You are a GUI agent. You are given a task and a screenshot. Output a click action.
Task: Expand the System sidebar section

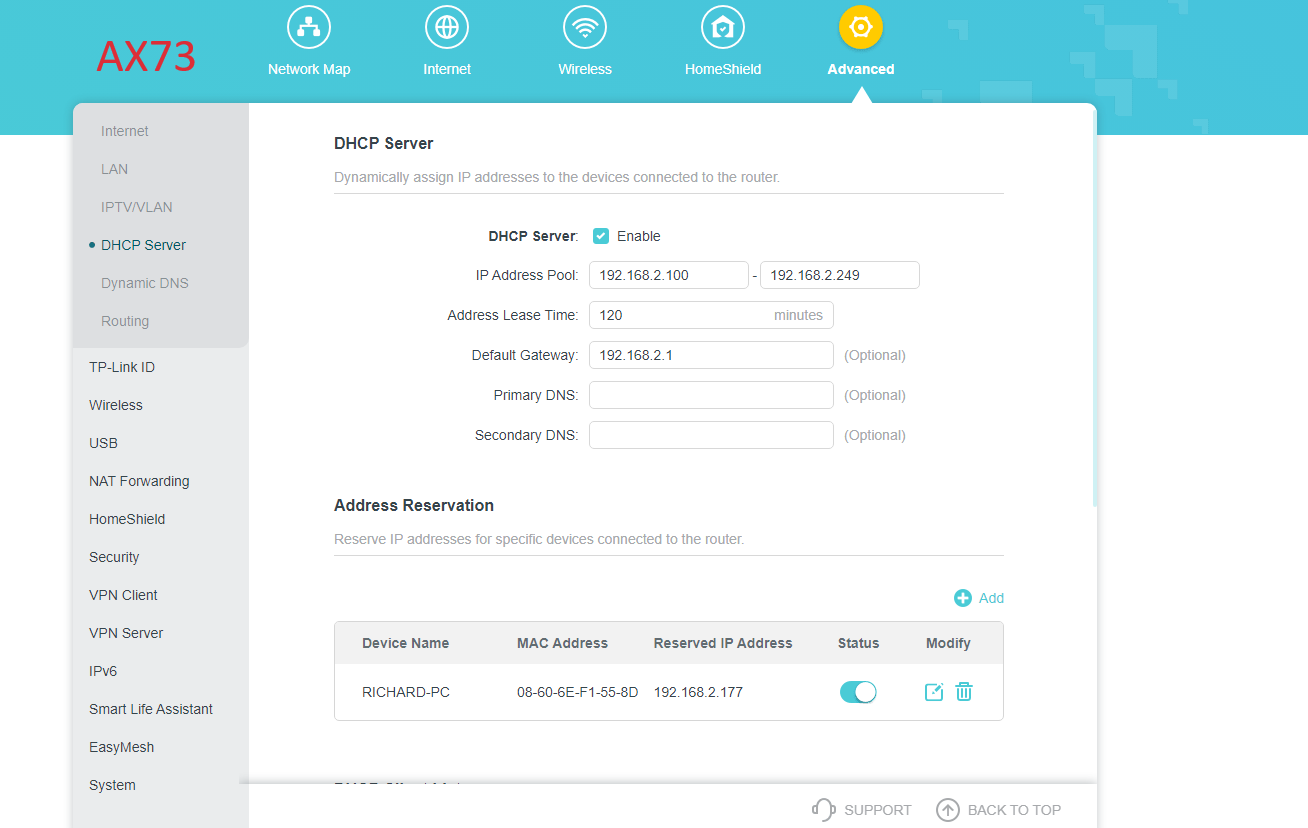click(x=112, y=785)
